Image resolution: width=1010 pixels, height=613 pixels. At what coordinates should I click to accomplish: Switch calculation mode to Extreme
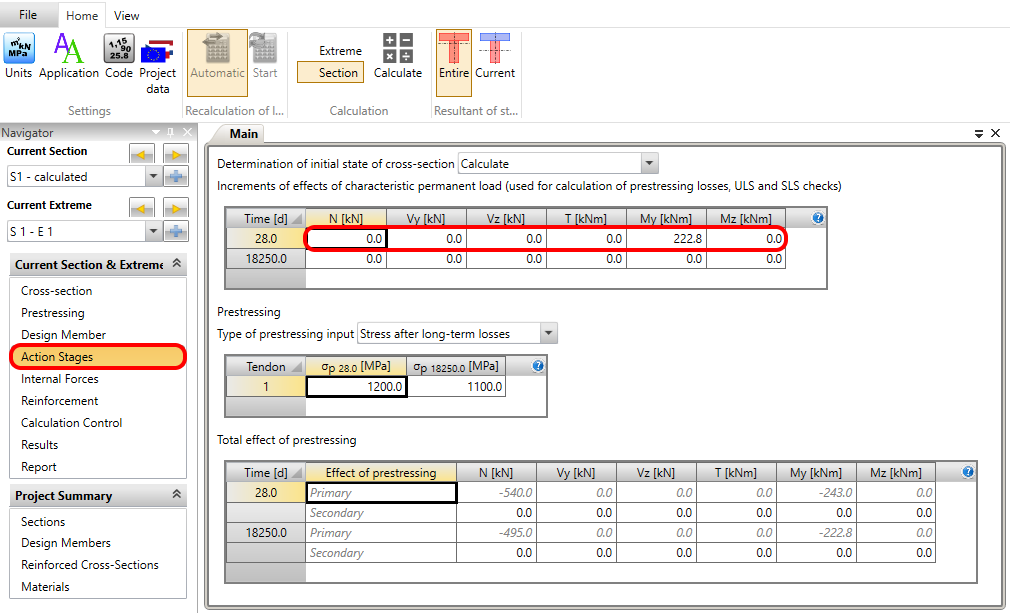[x=340, y=51]
